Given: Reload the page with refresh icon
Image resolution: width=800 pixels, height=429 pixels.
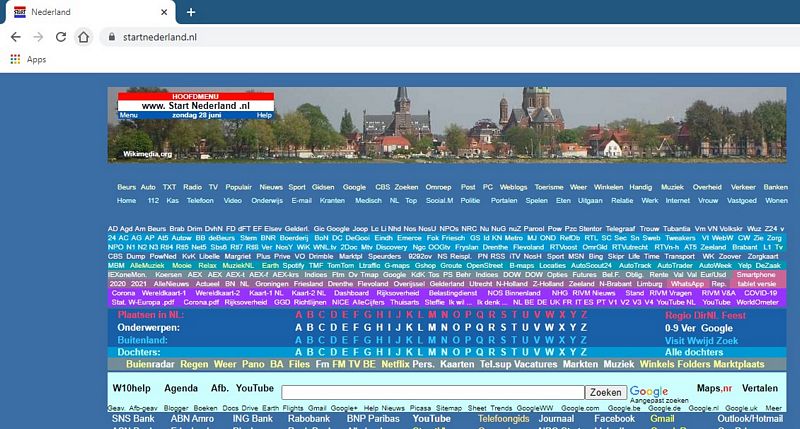Looking at the screenshot, I should tap(61, 37).
